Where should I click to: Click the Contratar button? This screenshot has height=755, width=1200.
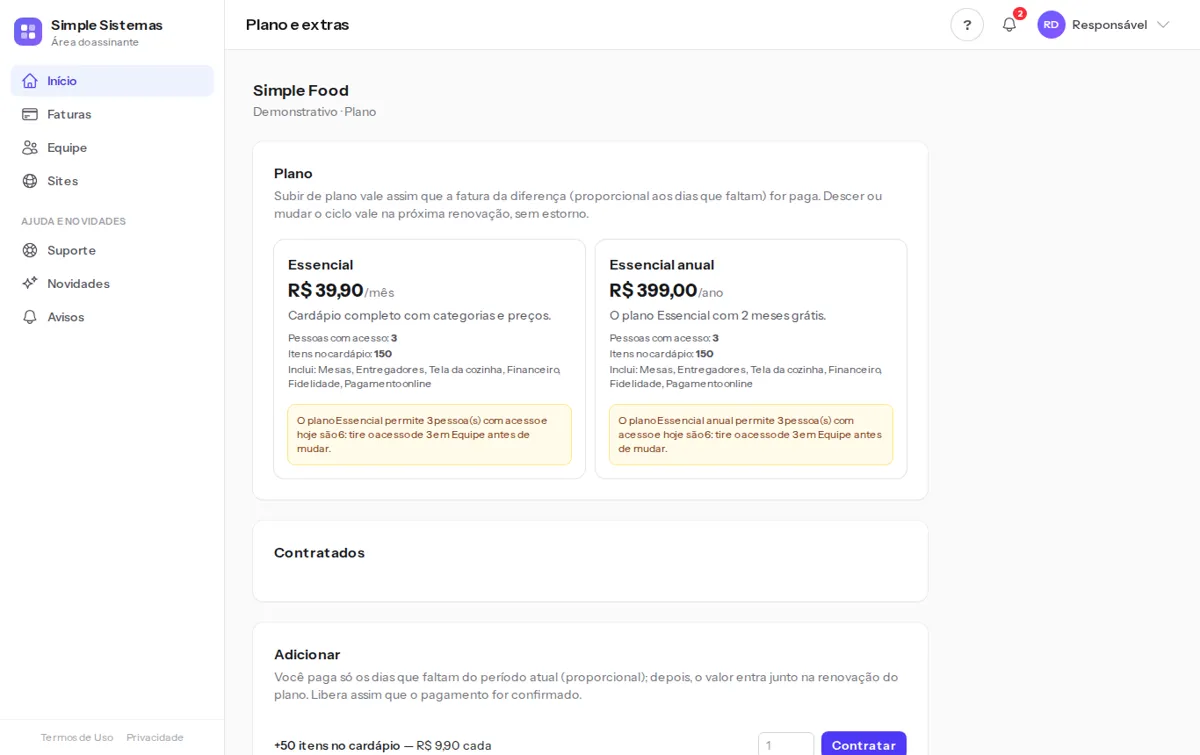[864, 744]
